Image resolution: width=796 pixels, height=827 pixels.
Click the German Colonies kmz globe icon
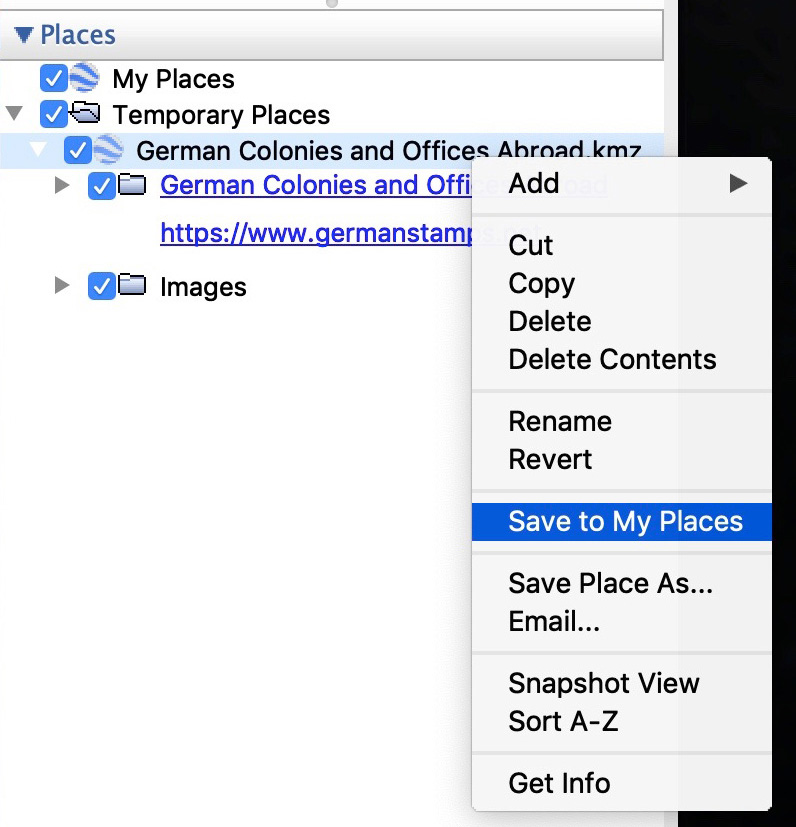coord(108,150)
